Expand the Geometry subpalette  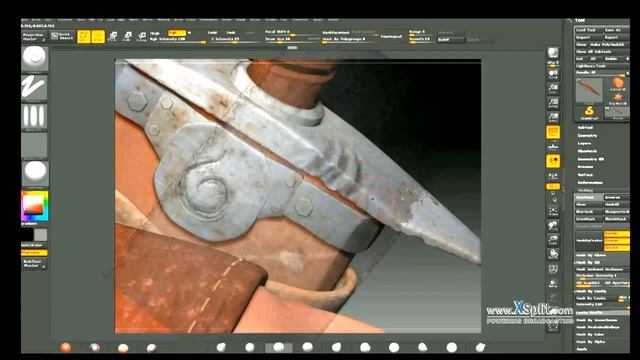pyautogui.click(x=587, y=136)
